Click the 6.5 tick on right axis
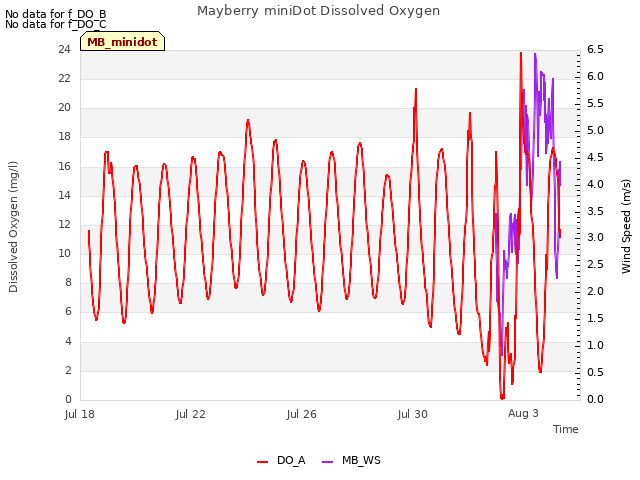This screenshot has height=480, width=640. tap(595, 49)
